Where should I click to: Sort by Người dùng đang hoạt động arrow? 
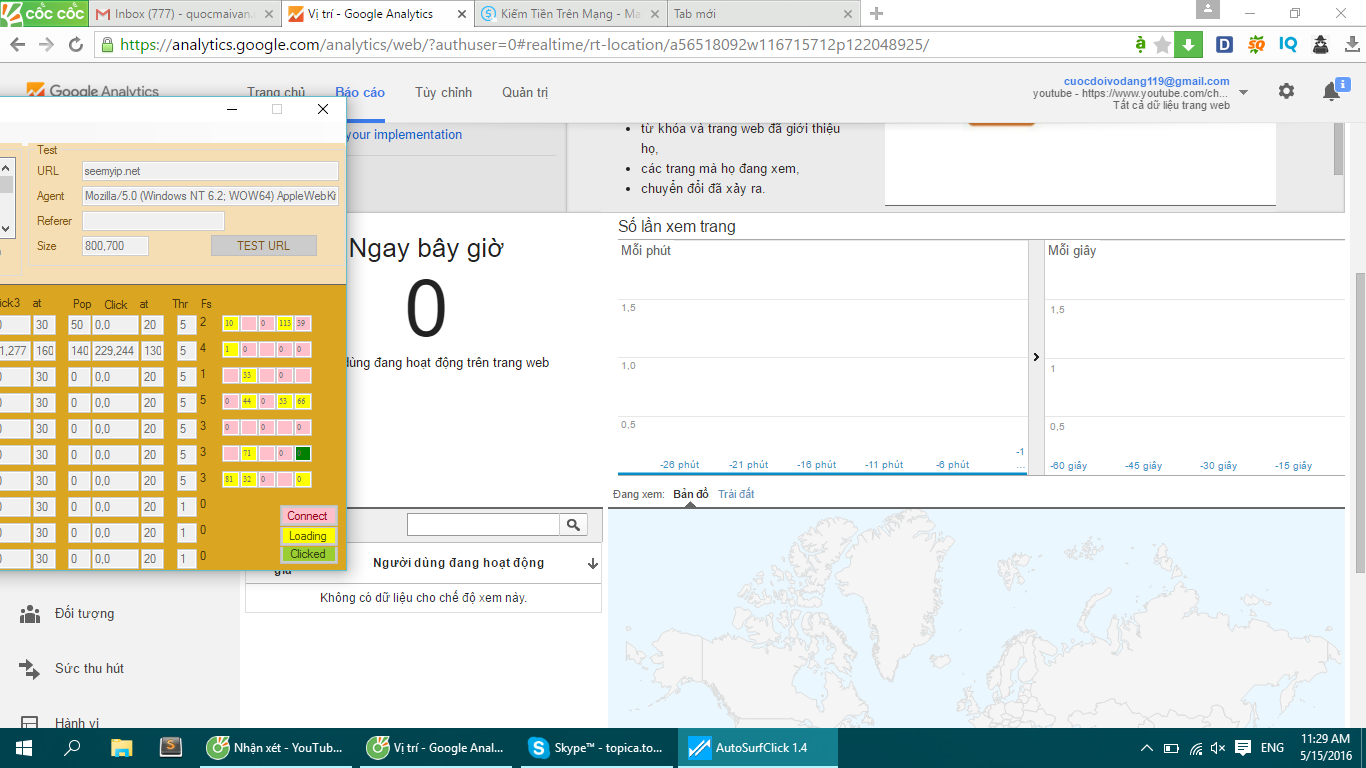pos(592,564)
